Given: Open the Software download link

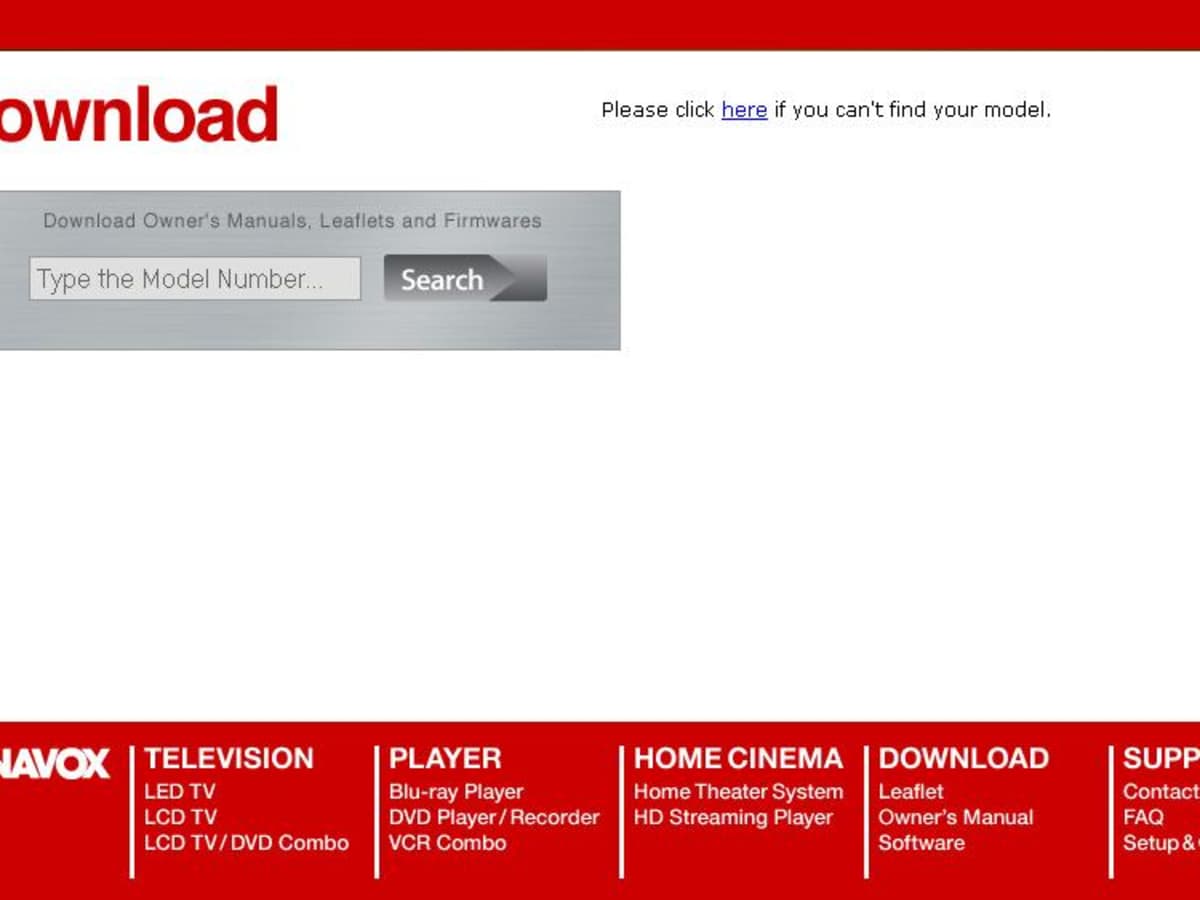Looking at the screenshot, I should pos(921,843).
